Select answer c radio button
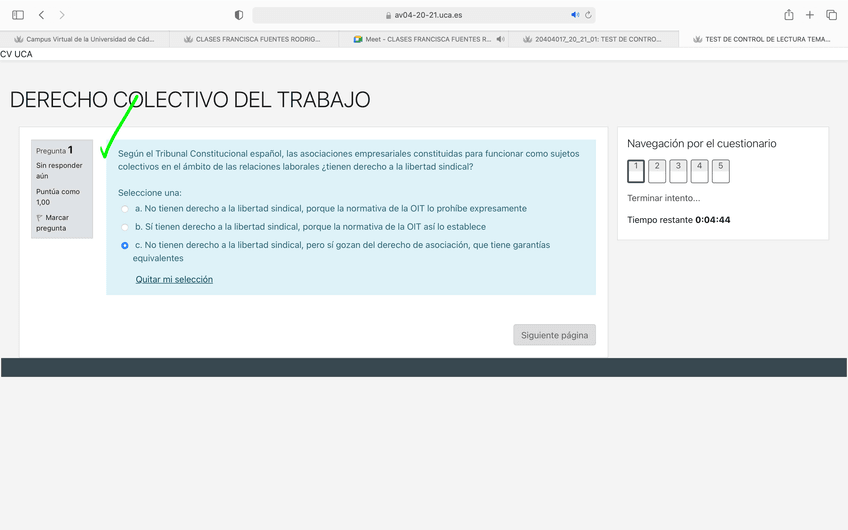The height and width of the screenshot is (530, 848). (x=125, y=246)
